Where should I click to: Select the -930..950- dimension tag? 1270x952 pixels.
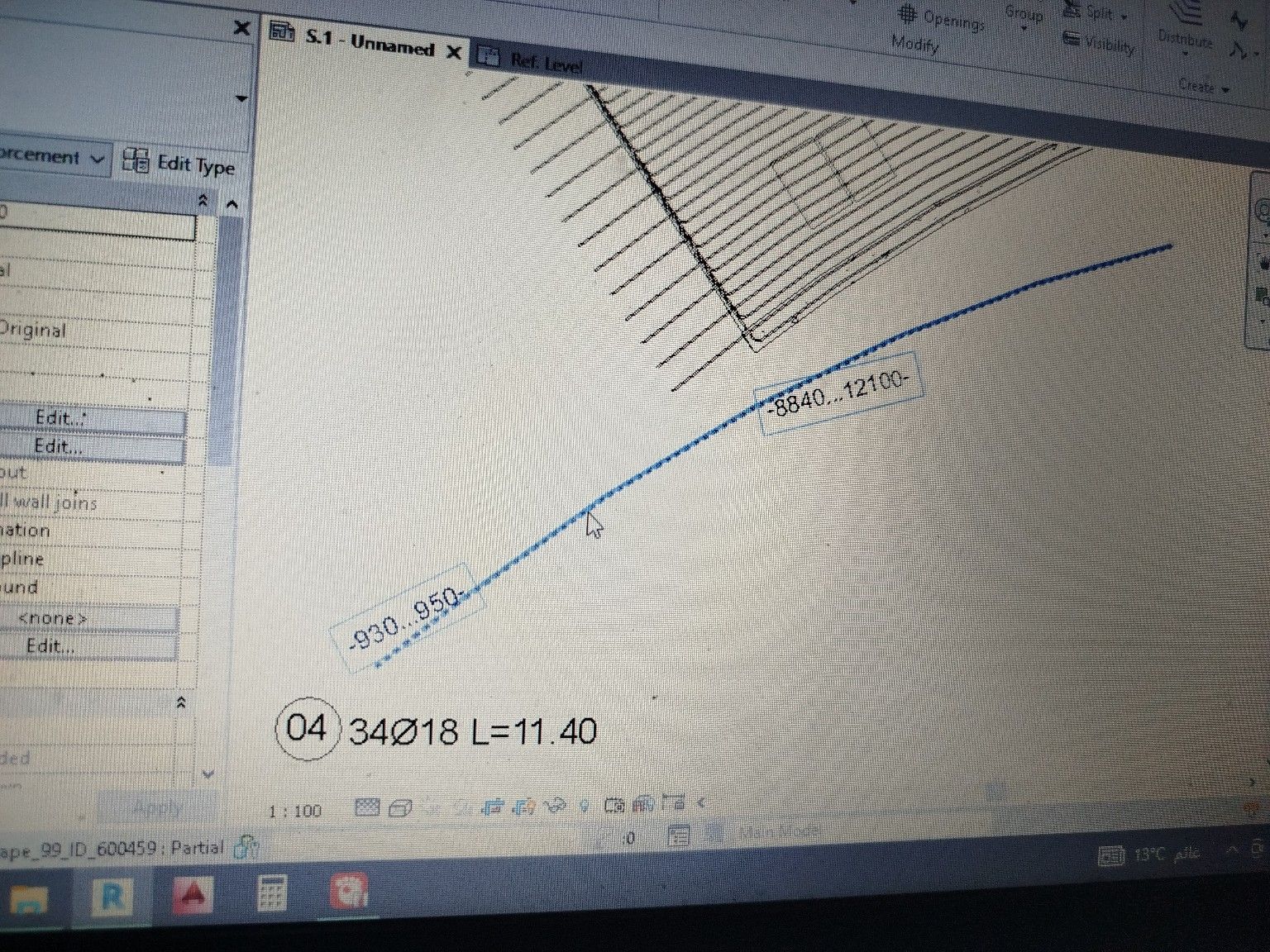pyautogui.click(x=407, y=618)
